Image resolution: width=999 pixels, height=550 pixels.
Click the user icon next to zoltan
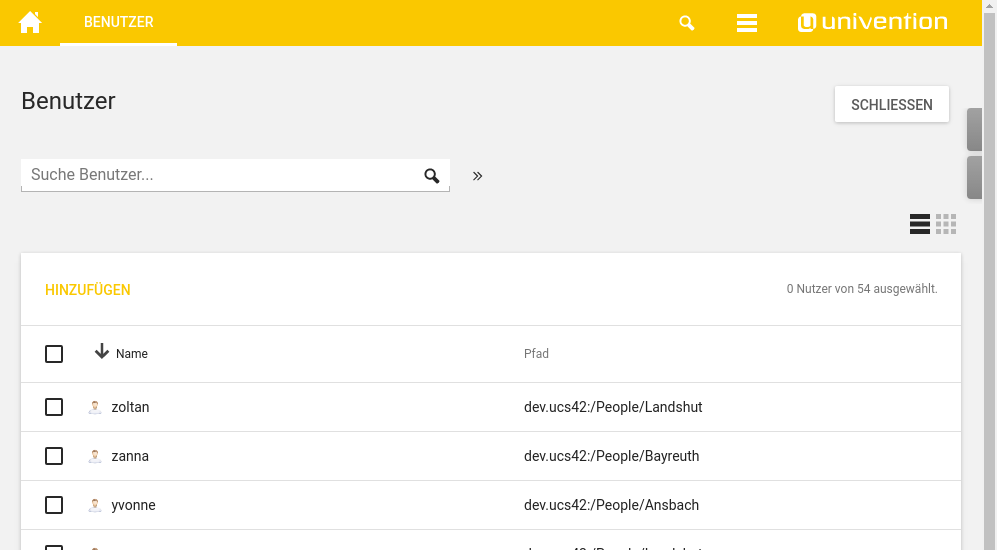click(95, 407)
